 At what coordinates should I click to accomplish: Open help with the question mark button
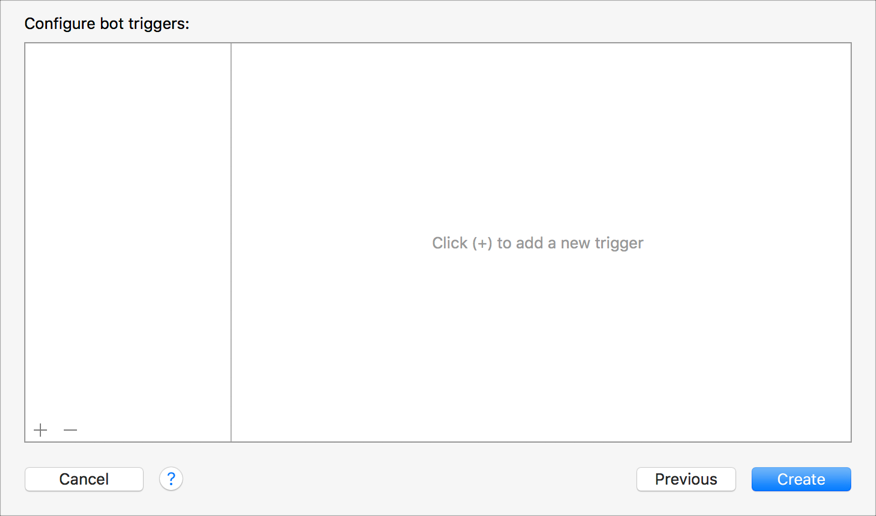(x=171, y=479)
